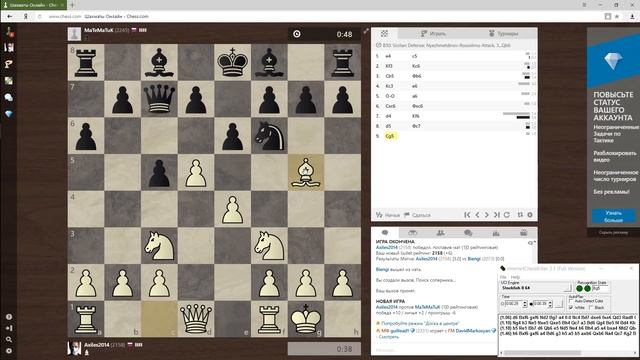Click the opponent clock showing 0:48
Viewport: 640px width, 360px height.
324,34
